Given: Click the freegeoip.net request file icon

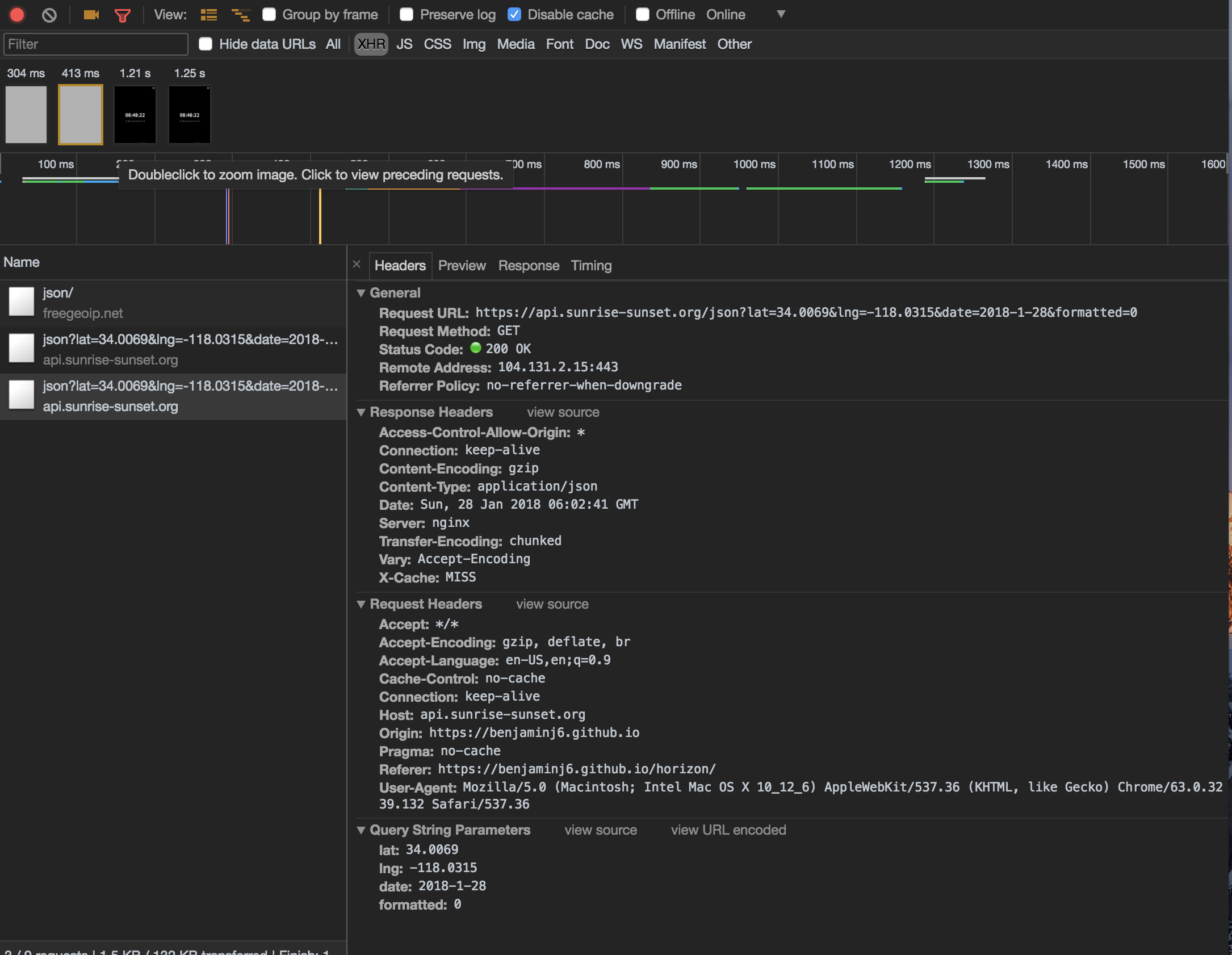Looking at the screenshot, I should [22, 302].
